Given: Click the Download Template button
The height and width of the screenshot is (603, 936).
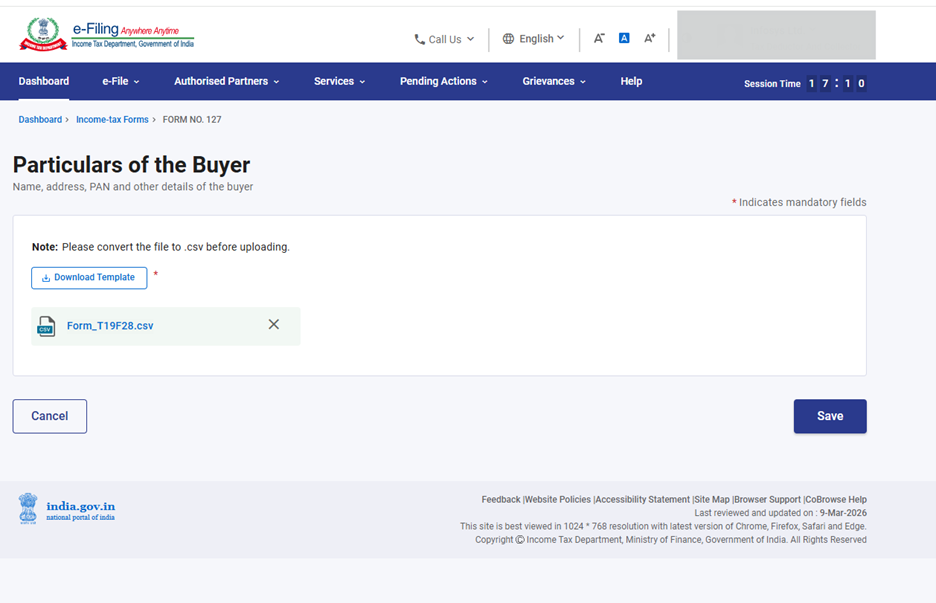Looking at the screenshot, I should pyautogui.click(x=89, y=278).
